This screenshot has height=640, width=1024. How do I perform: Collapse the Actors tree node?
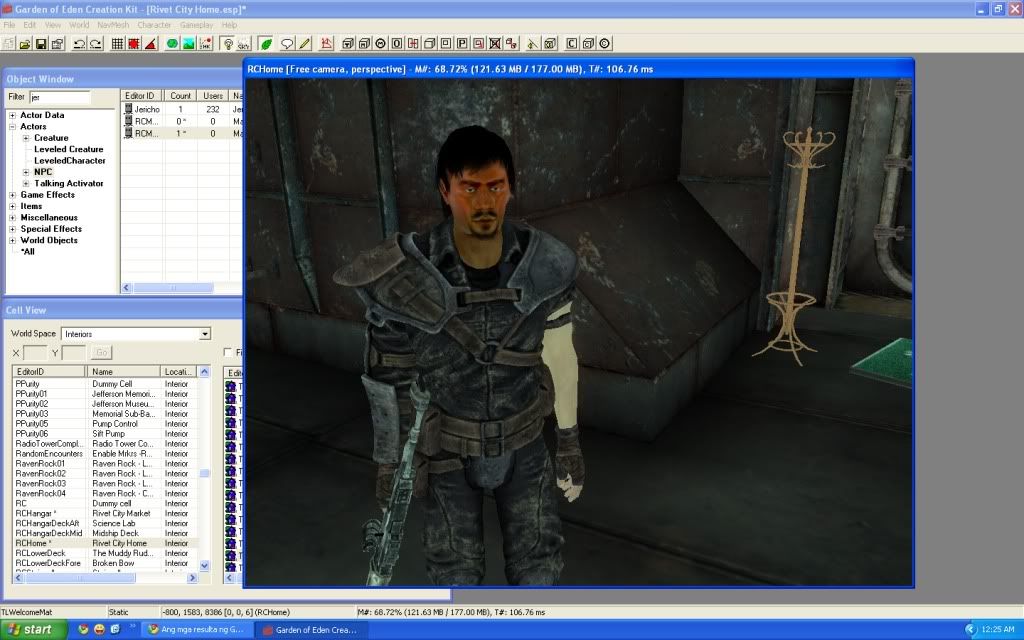click(12, 127)
